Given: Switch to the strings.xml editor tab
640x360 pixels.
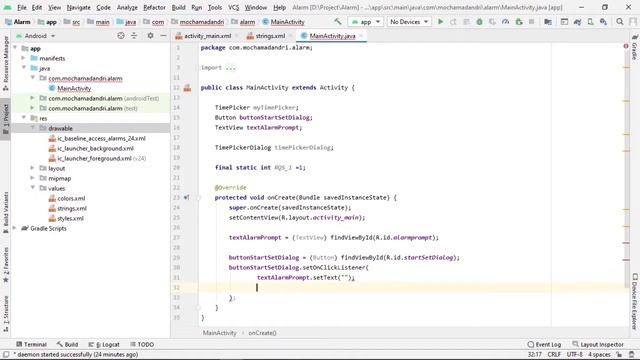Looking at the screenshot, I should pos(270,36).
